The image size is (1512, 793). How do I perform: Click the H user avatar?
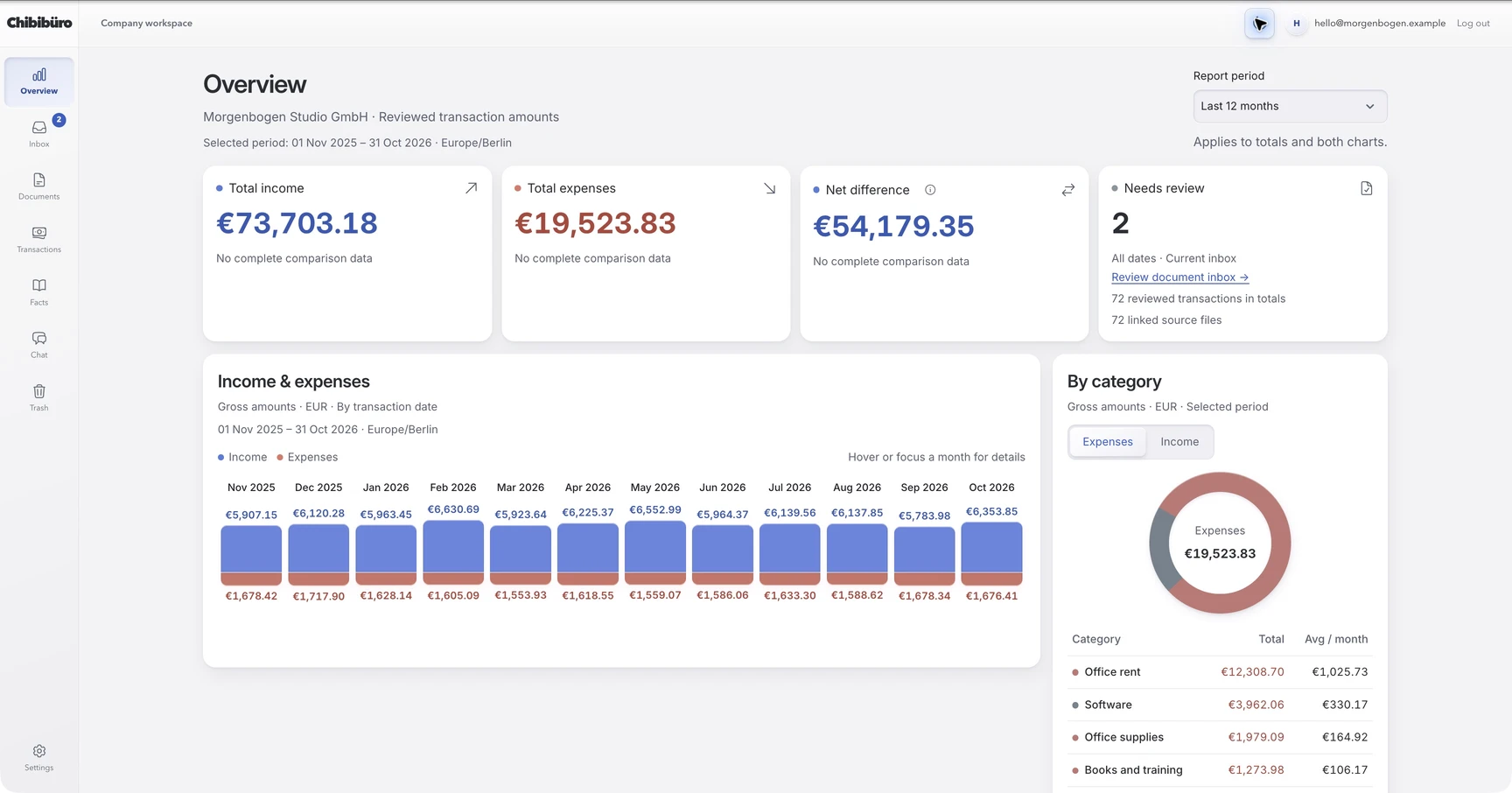(1297, 24)
